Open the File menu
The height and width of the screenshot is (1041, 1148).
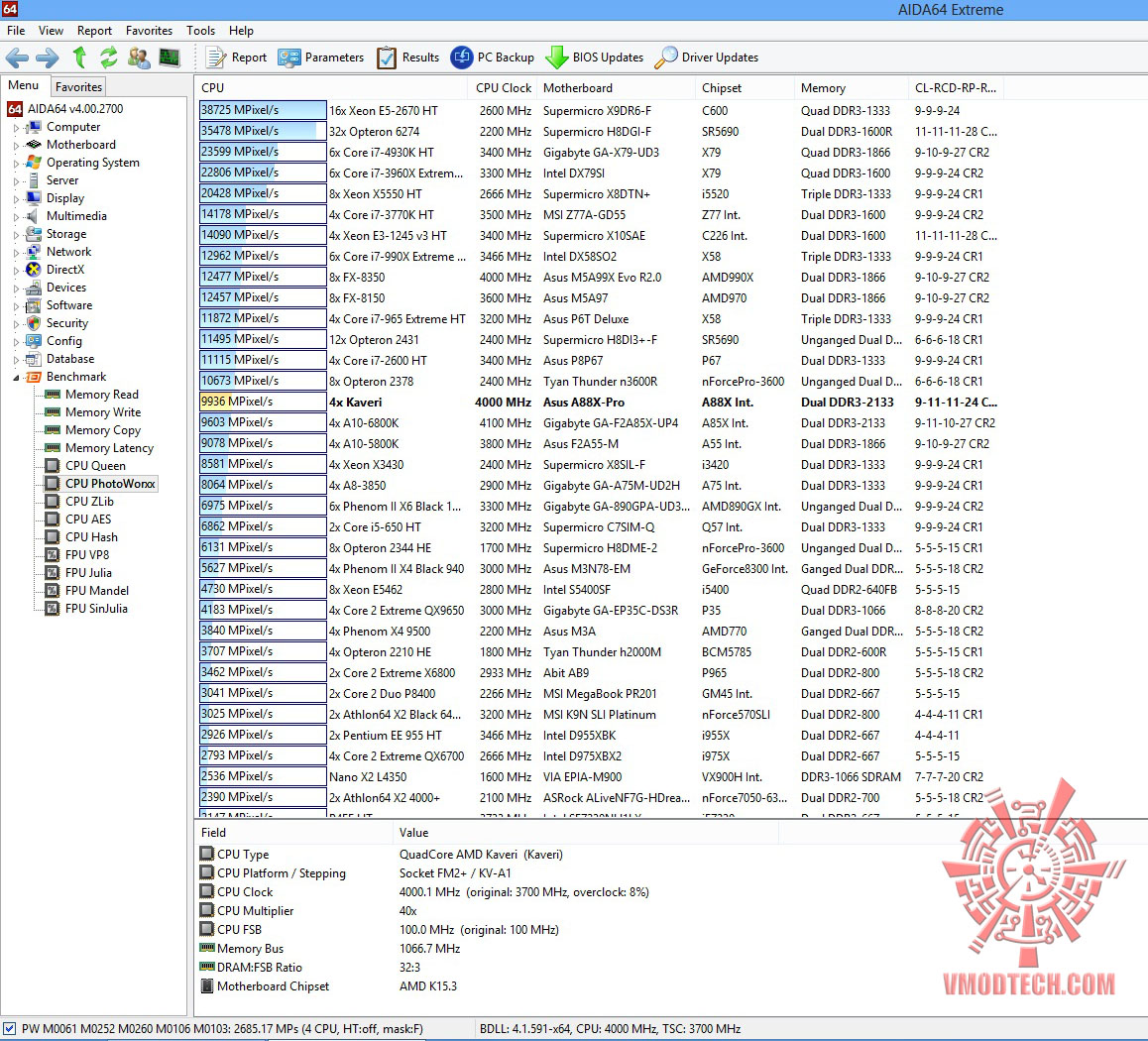(16, 31)
